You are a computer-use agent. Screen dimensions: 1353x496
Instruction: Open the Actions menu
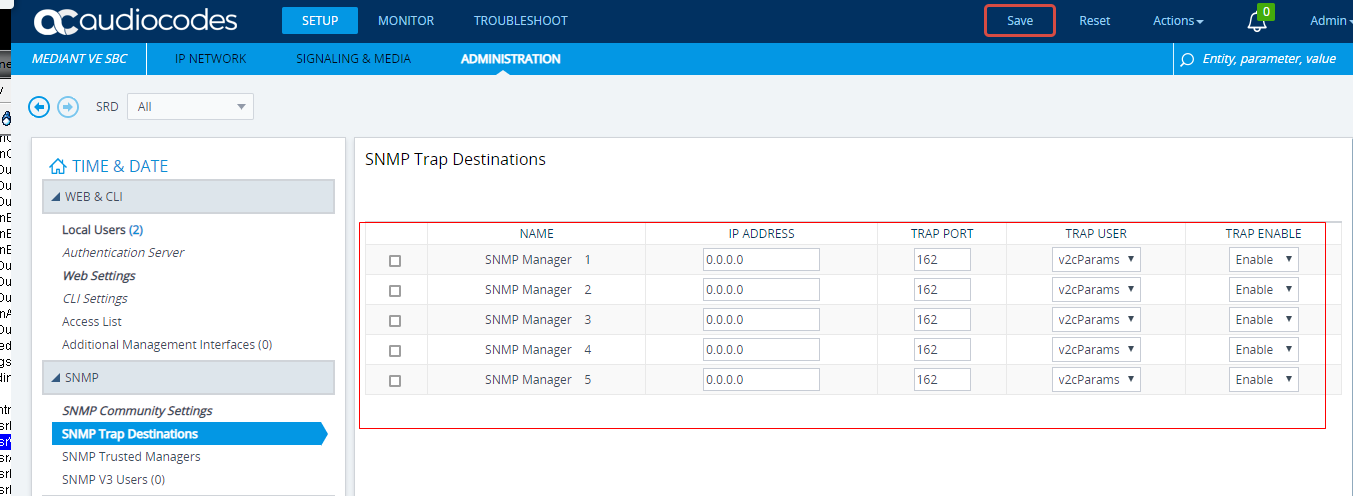1177,21
